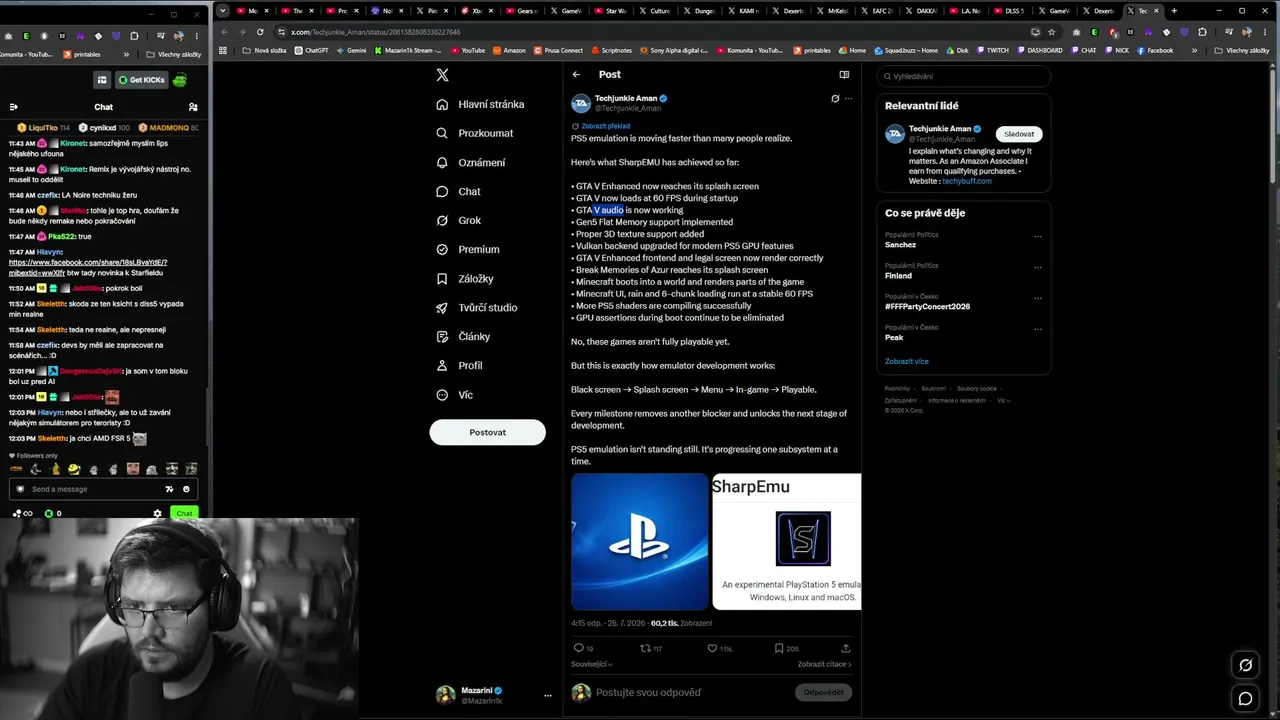Open options for #FFFPartyConcert2026 trend
This screenshot has height=720, width=1280.
1038,298
